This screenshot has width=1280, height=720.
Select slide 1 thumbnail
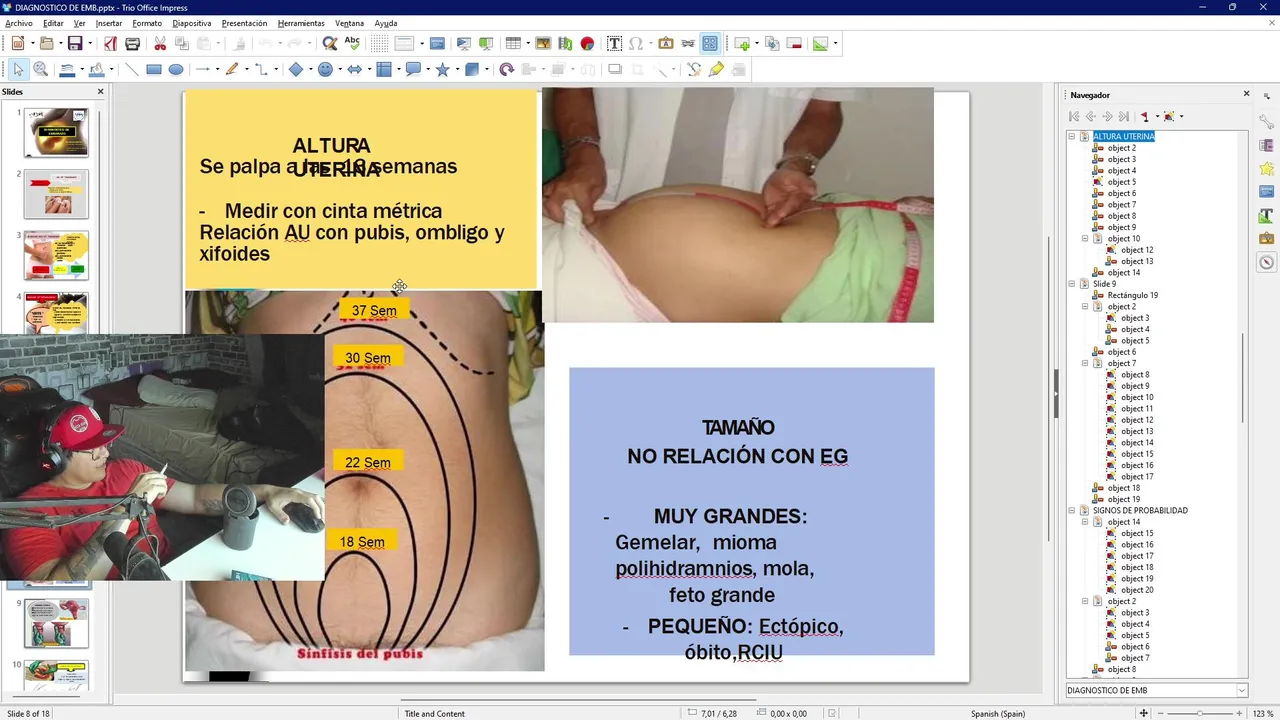tap(56, 132)
